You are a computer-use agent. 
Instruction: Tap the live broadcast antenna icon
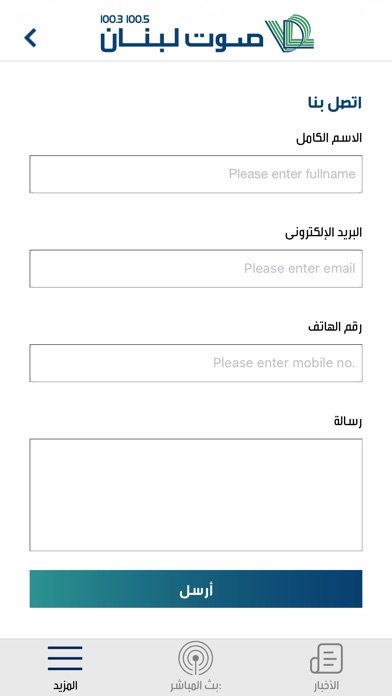tap(196, 658)
